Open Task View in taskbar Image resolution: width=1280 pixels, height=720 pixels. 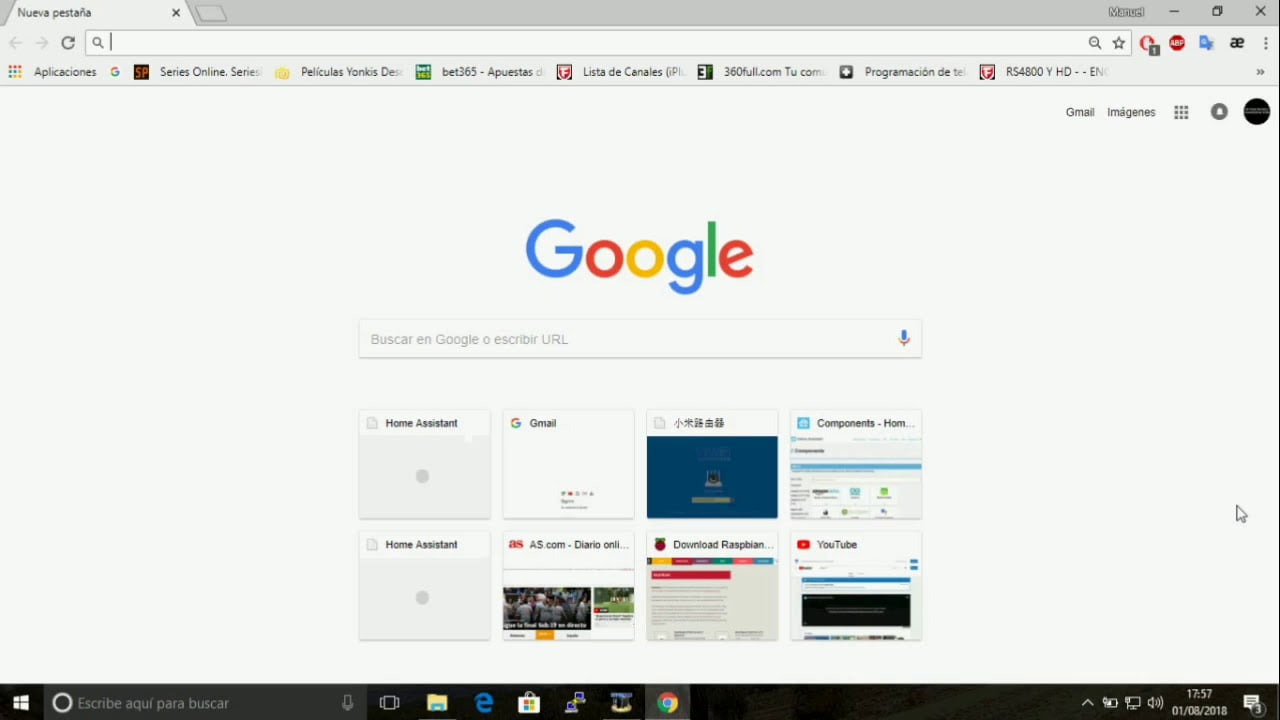click(390, 703)
